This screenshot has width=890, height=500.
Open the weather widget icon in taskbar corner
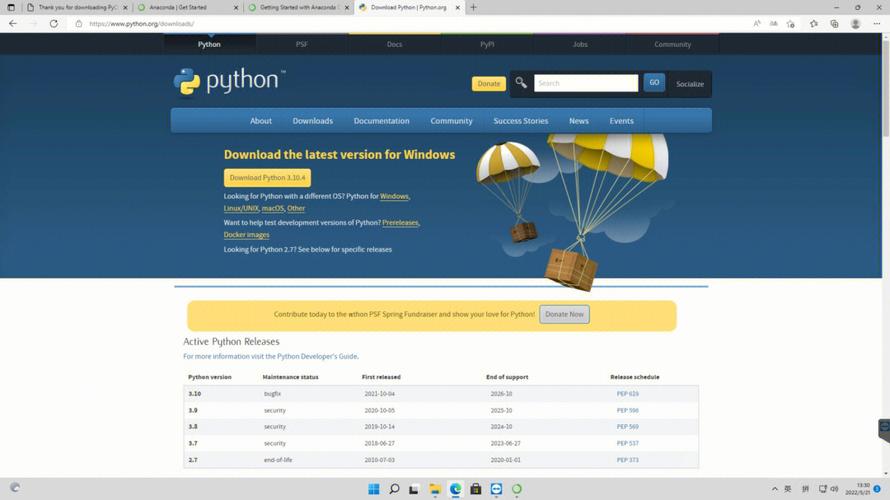click(x=15, y=488)
